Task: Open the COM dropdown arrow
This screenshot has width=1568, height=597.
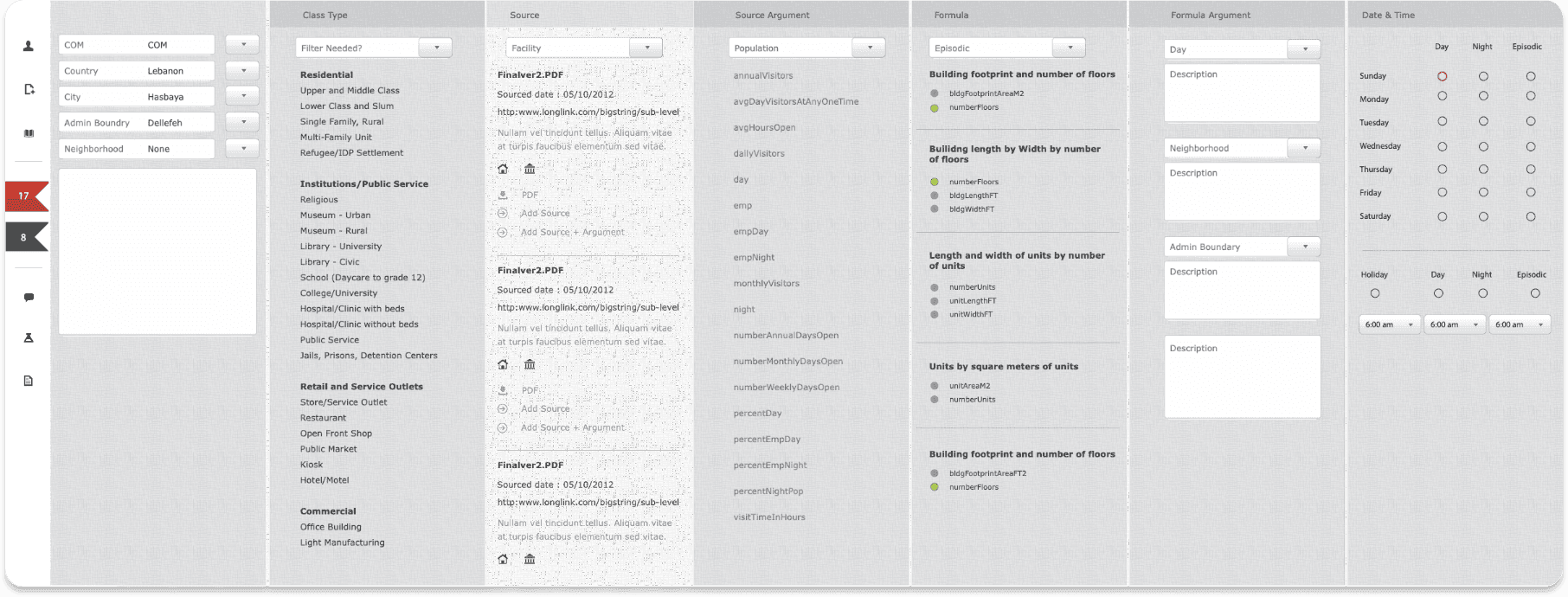Action: point(243,44)
